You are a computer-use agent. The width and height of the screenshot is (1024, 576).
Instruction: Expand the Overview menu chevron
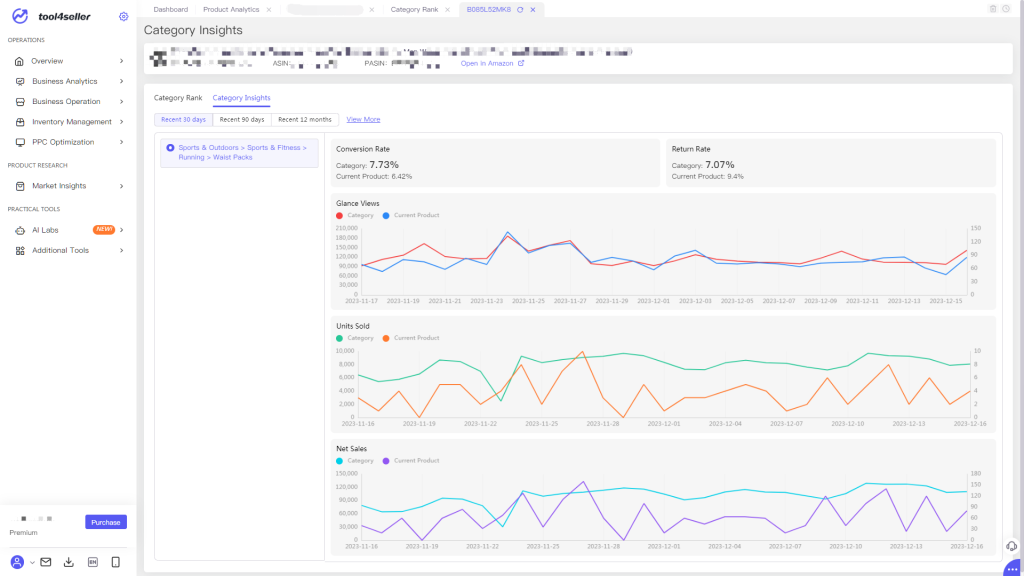click(121, 61)
